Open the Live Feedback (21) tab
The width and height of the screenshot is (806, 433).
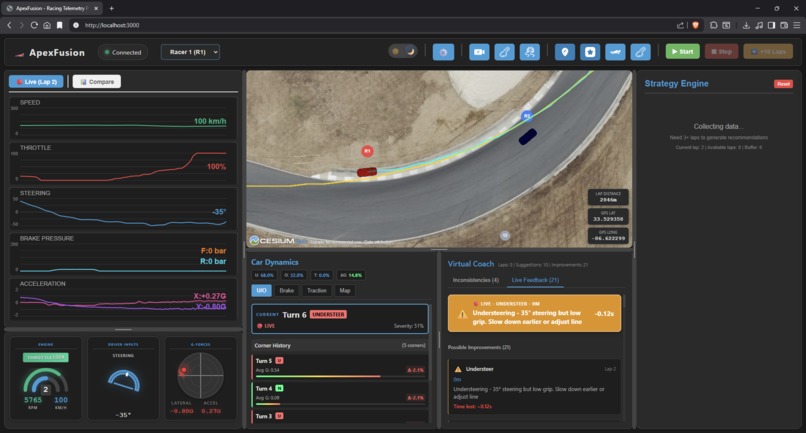(535, 280)
